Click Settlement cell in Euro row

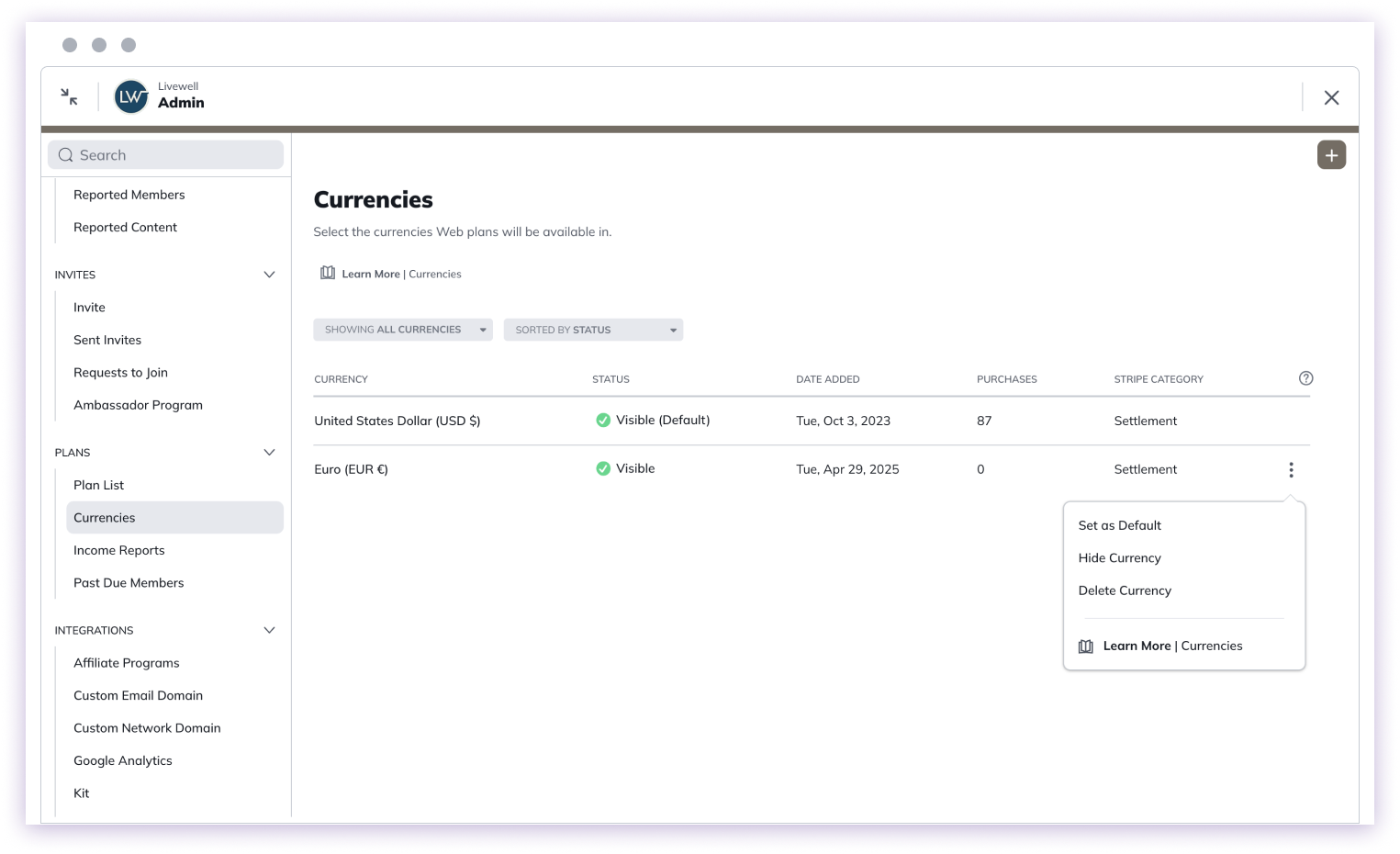1145,469
